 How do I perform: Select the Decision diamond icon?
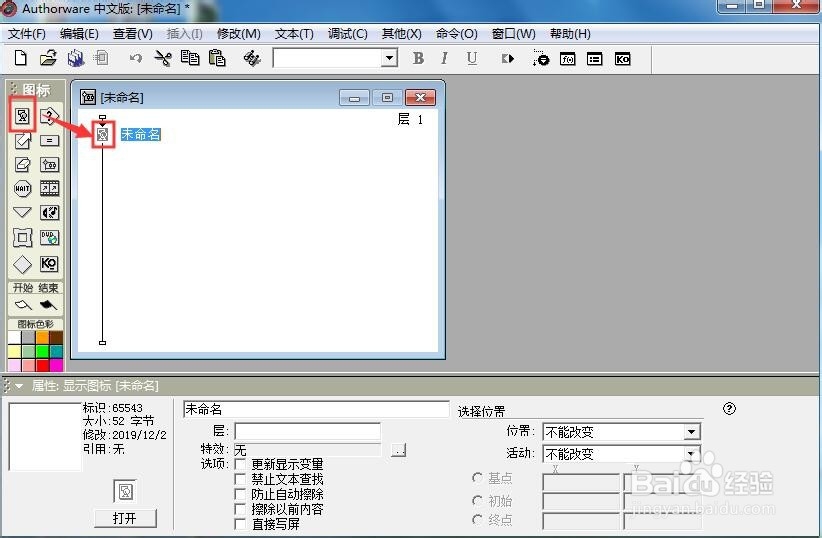point(23,264)
